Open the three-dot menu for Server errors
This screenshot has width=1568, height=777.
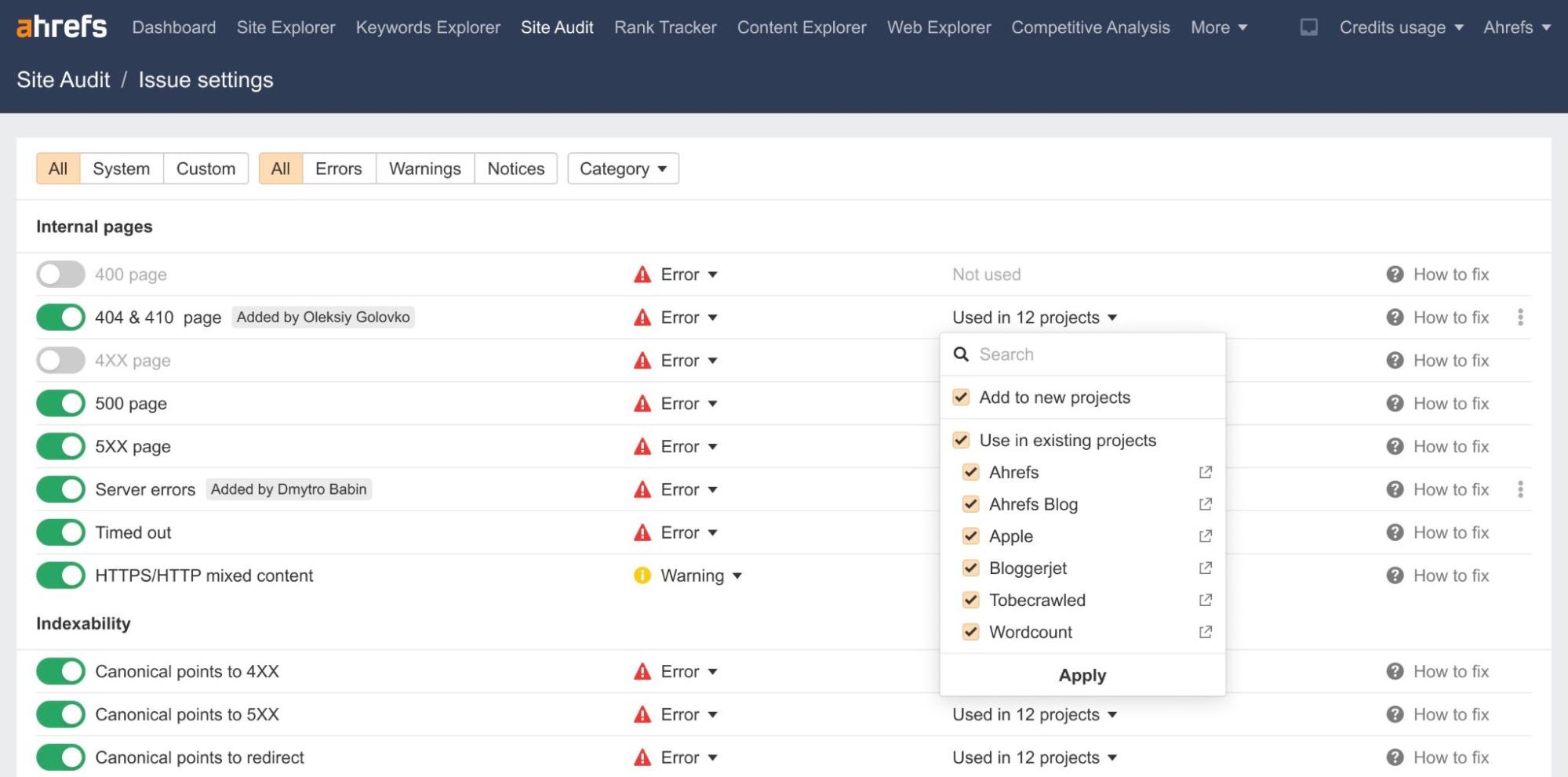click(x=1520, y=488)
